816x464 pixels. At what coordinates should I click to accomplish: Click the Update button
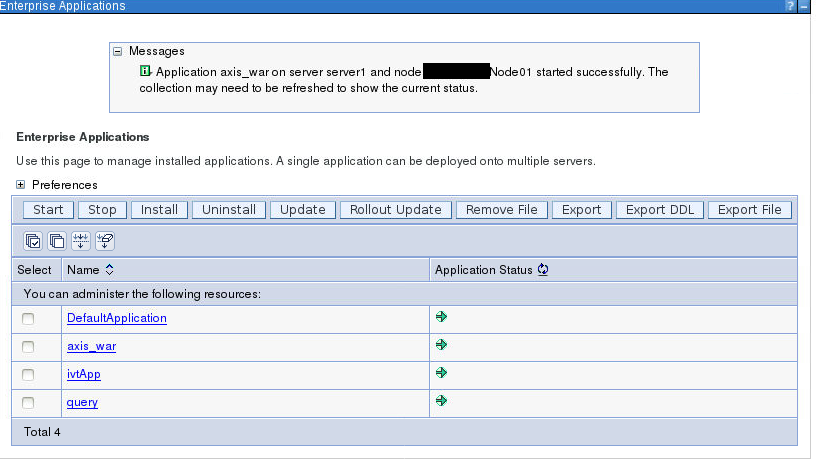[303, 210]
